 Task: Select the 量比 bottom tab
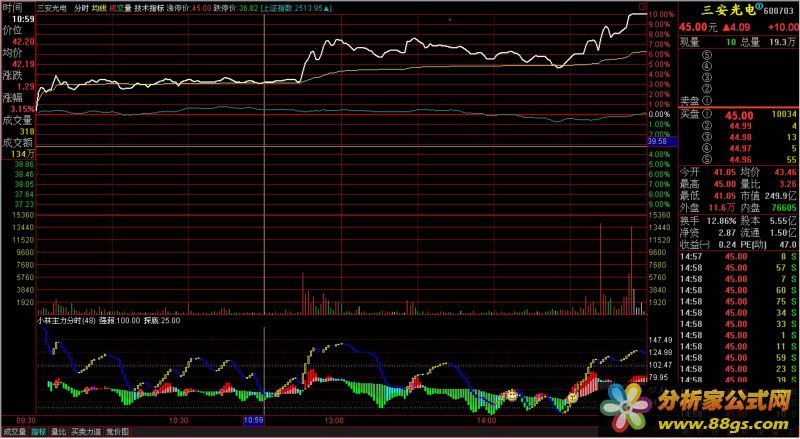59,432
